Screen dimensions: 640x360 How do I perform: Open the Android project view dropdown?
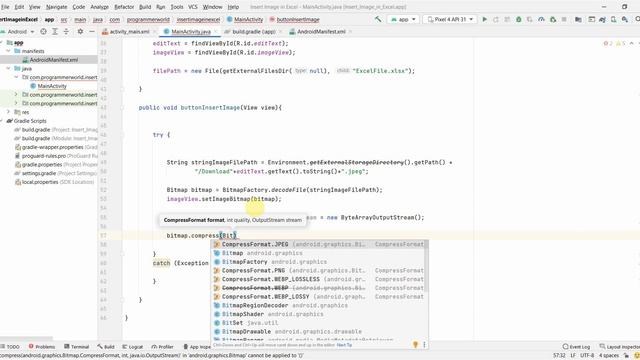[17, 31]
